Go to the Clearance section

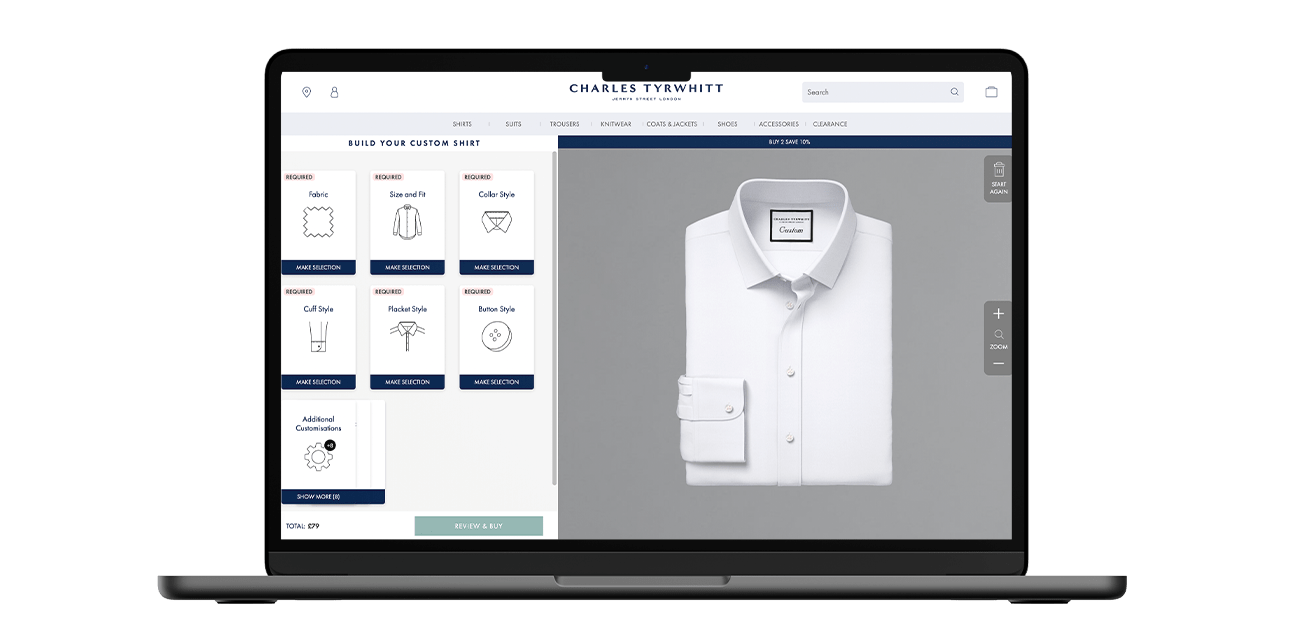tap(830, 124)
